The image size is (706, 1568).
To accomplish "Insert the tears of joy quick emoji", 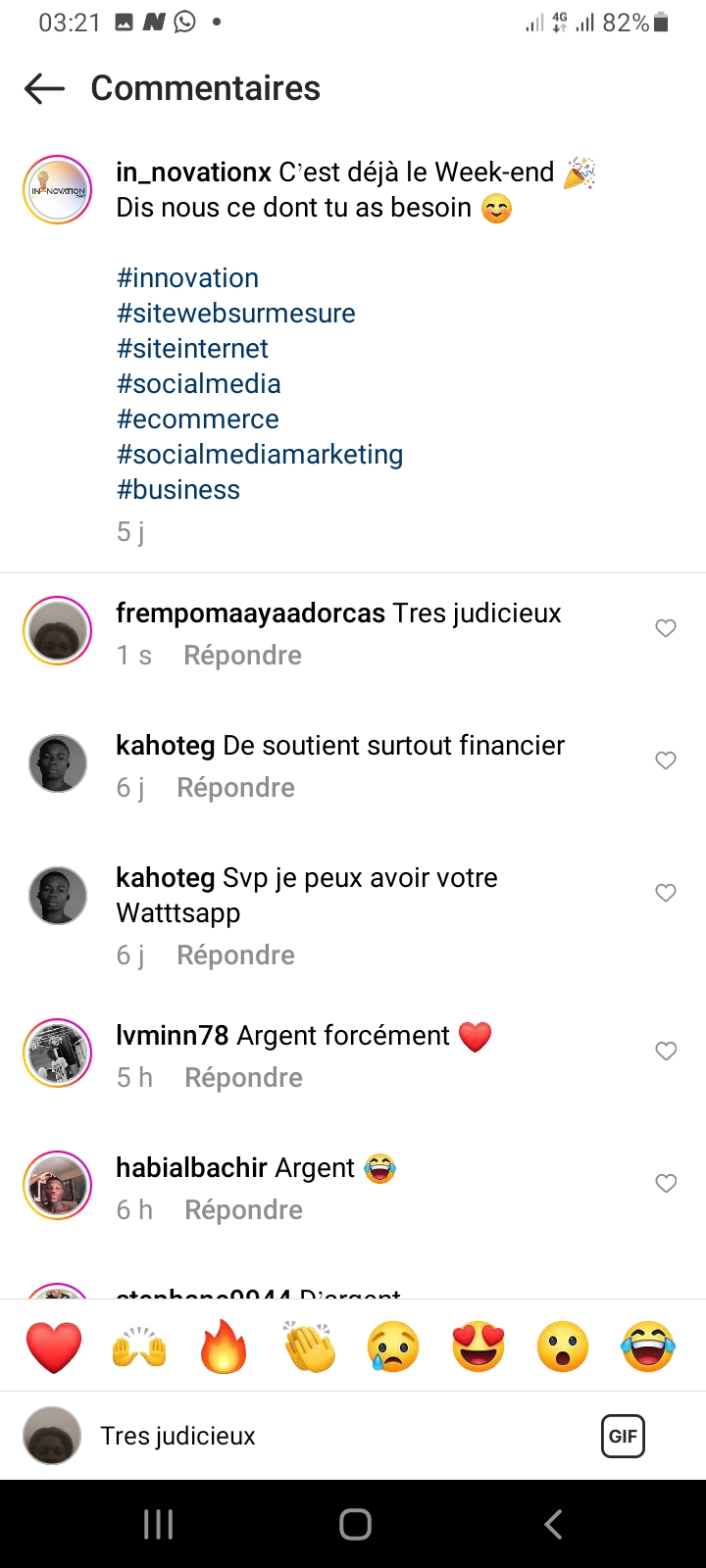I will (648, 1347).
